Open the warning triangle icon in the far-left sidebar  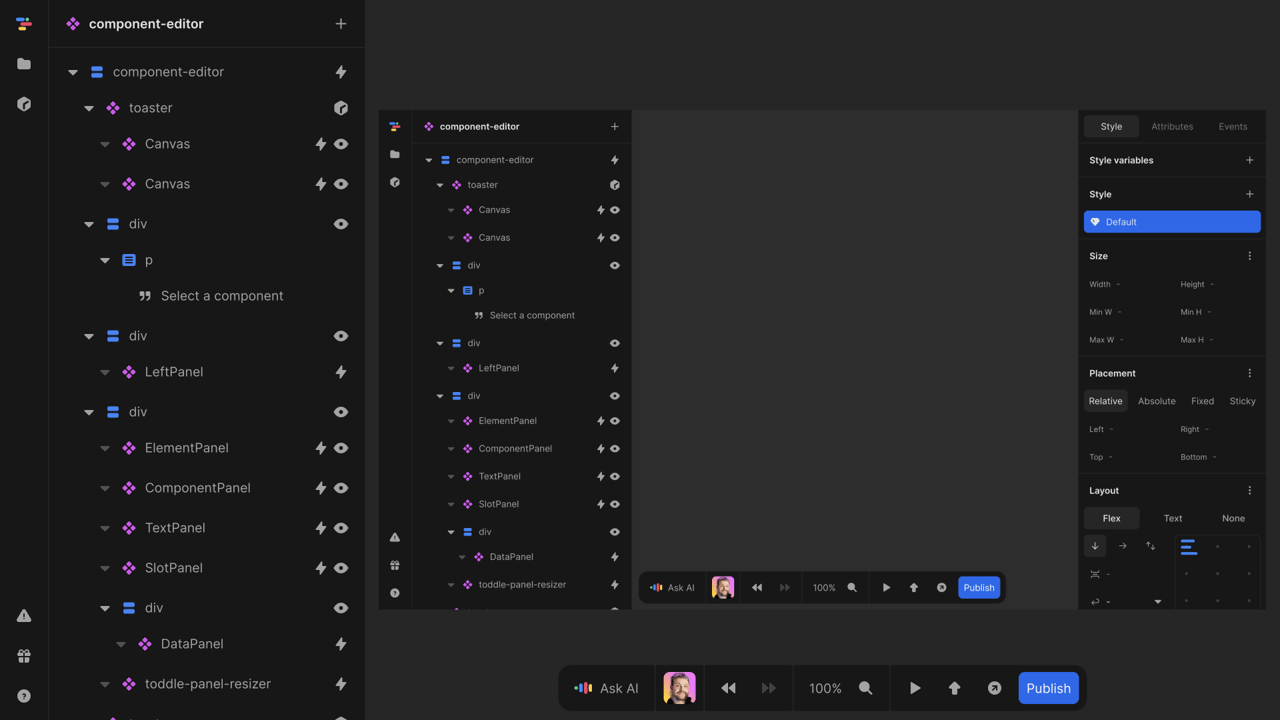24,616
